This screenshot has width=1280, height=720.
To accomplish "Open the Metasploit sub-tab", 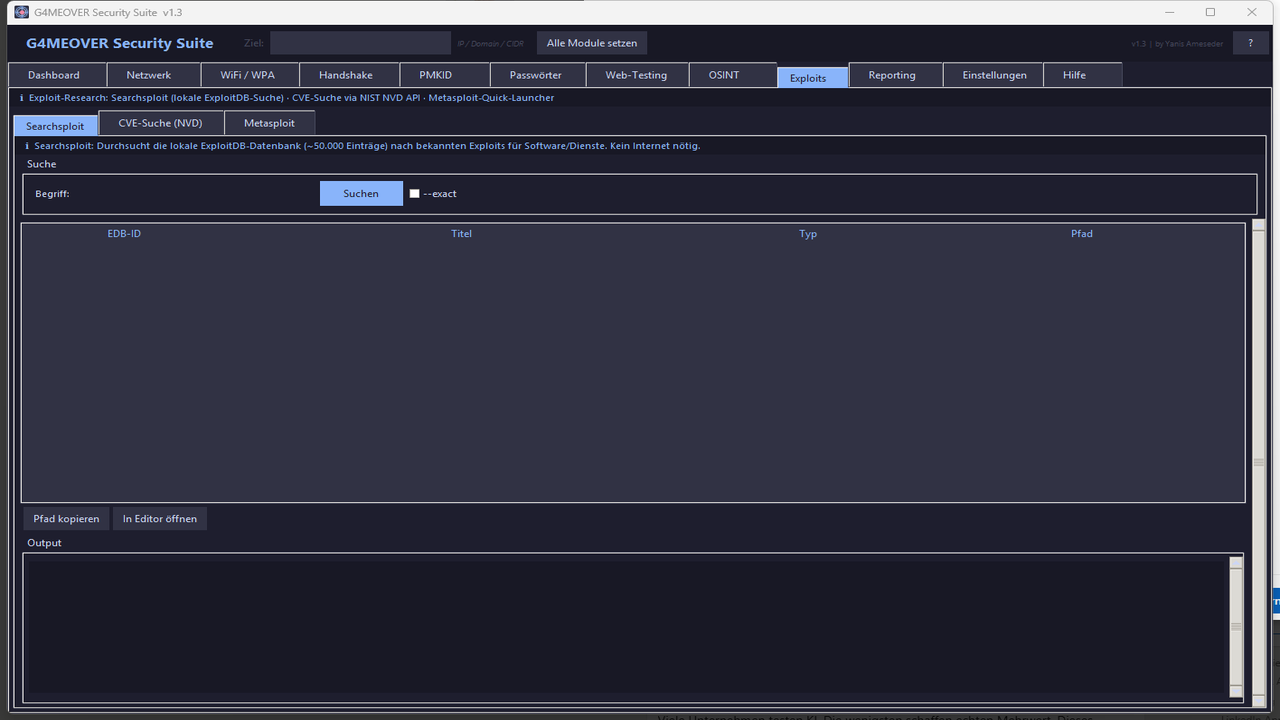I will coord(270,123).
